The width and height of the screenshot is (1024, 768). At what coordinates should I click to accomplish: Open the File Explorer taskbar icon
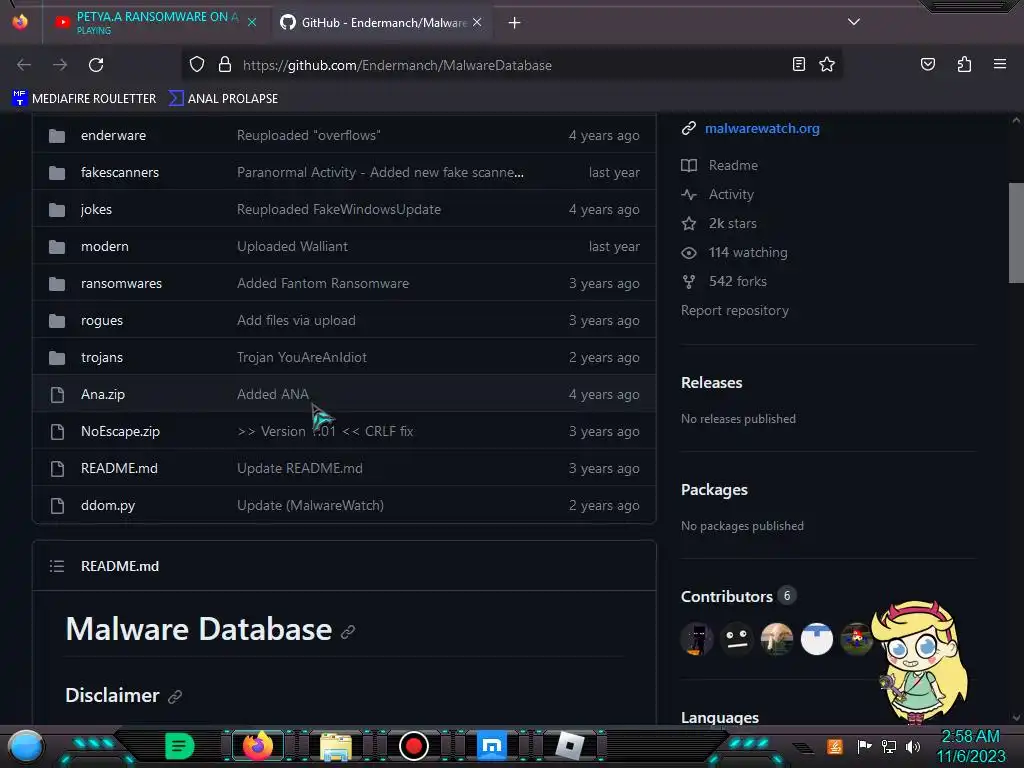(x=336, y=746)
